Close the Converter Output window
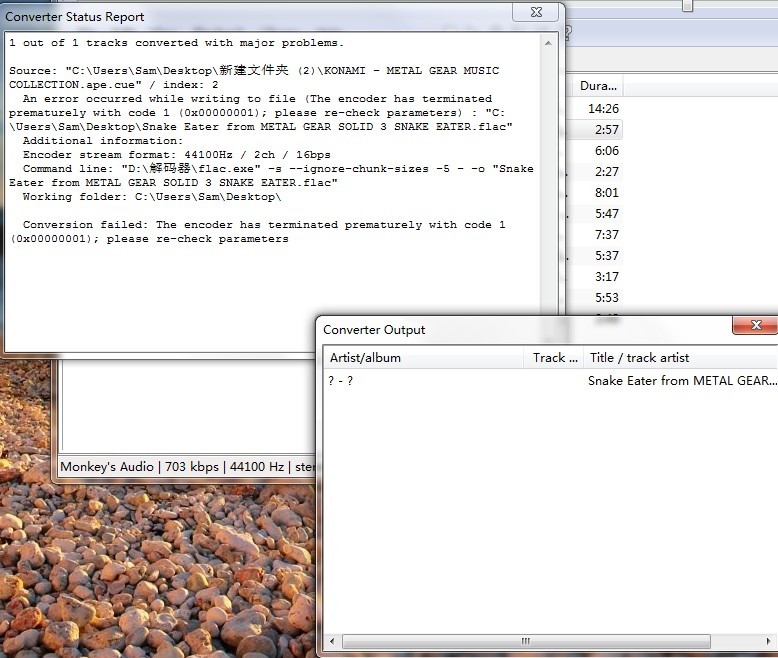This screenshot has height=658, width=778. (756, 325)
